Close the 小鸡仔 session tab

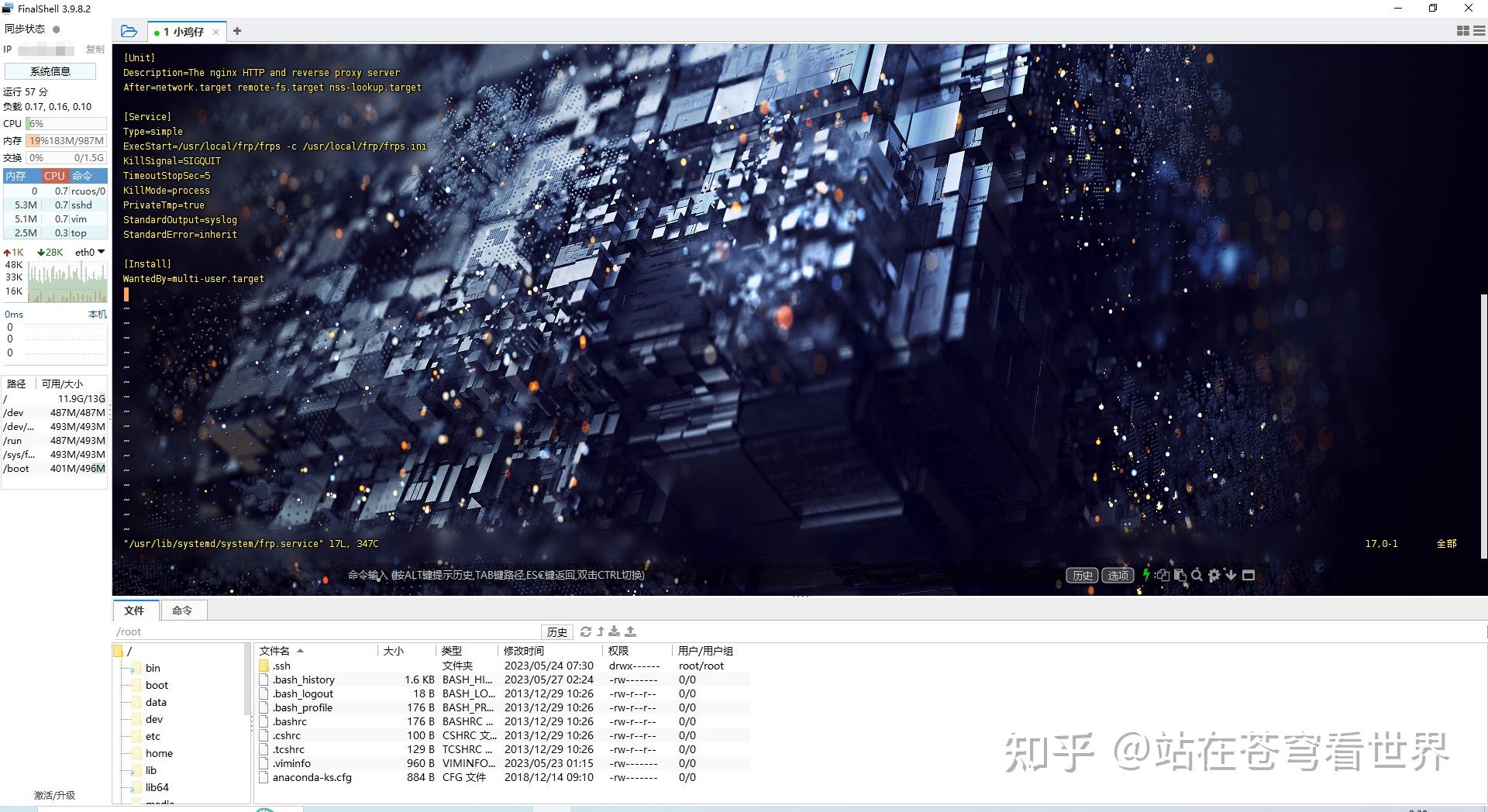click(x=215, y=32)
